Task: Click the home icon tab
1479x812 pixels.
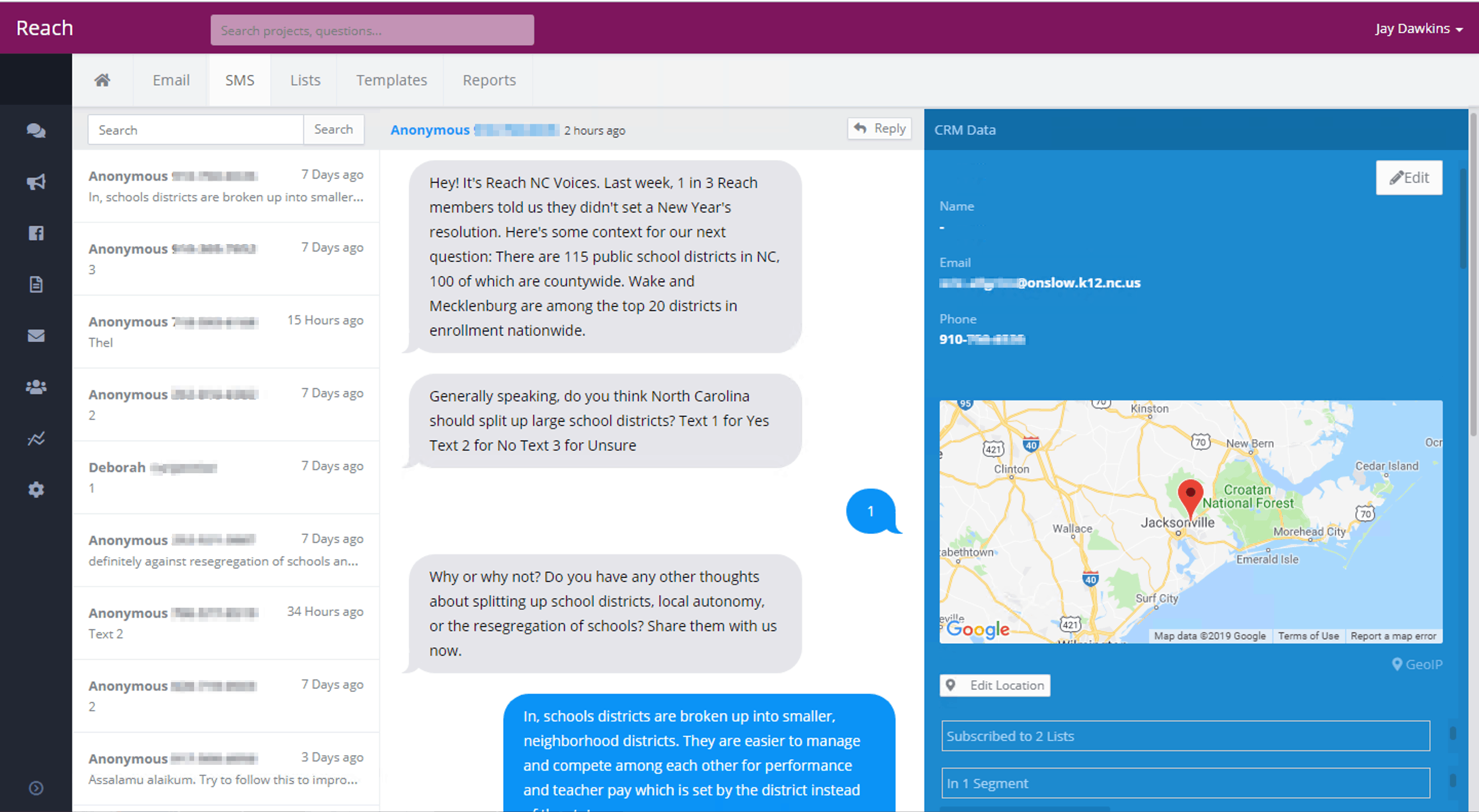Action: click(102, 80)
